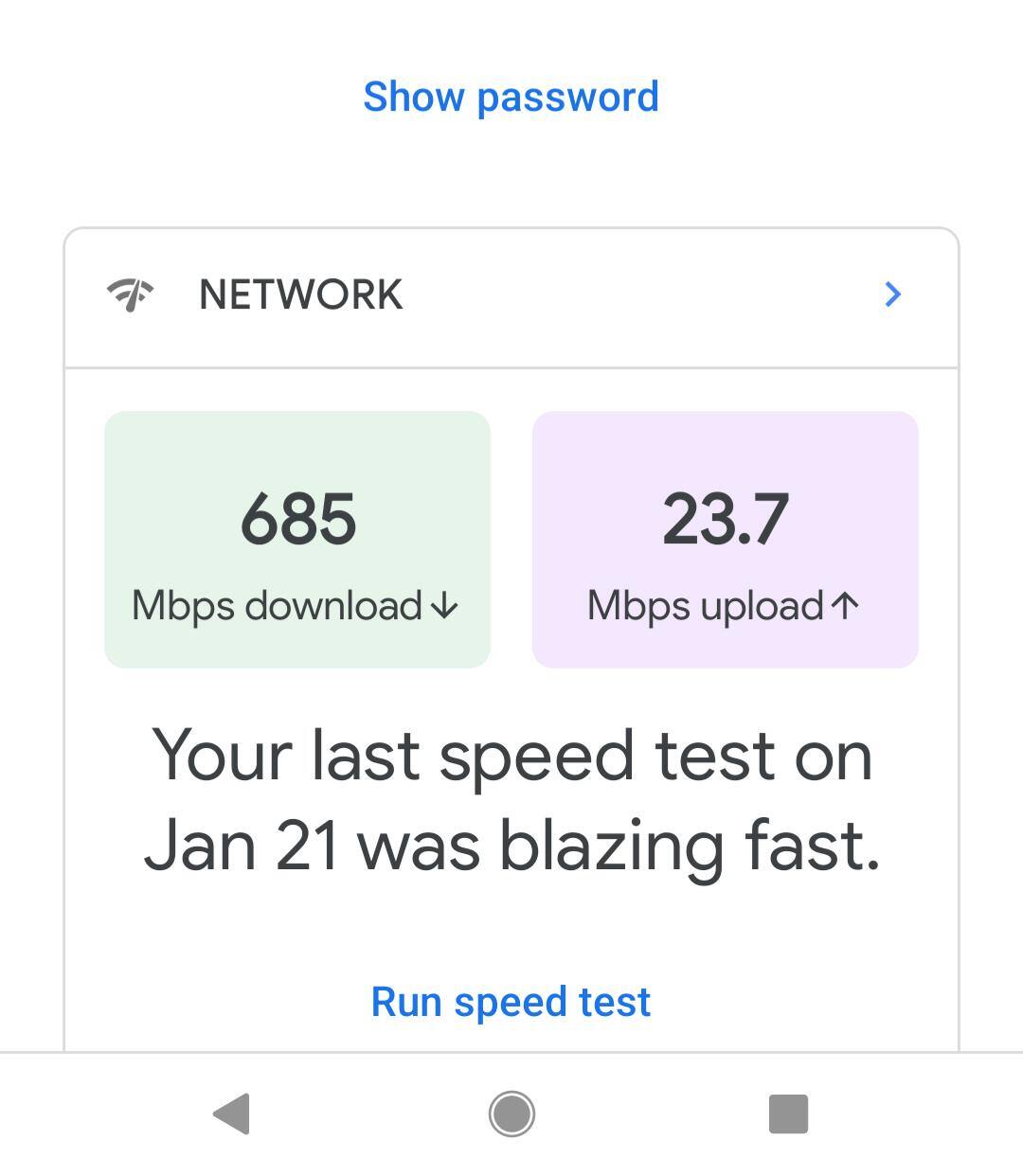Open recent apps with the square button
The height and width of the screenshot is (1176, 1023).
(788, 1114)
